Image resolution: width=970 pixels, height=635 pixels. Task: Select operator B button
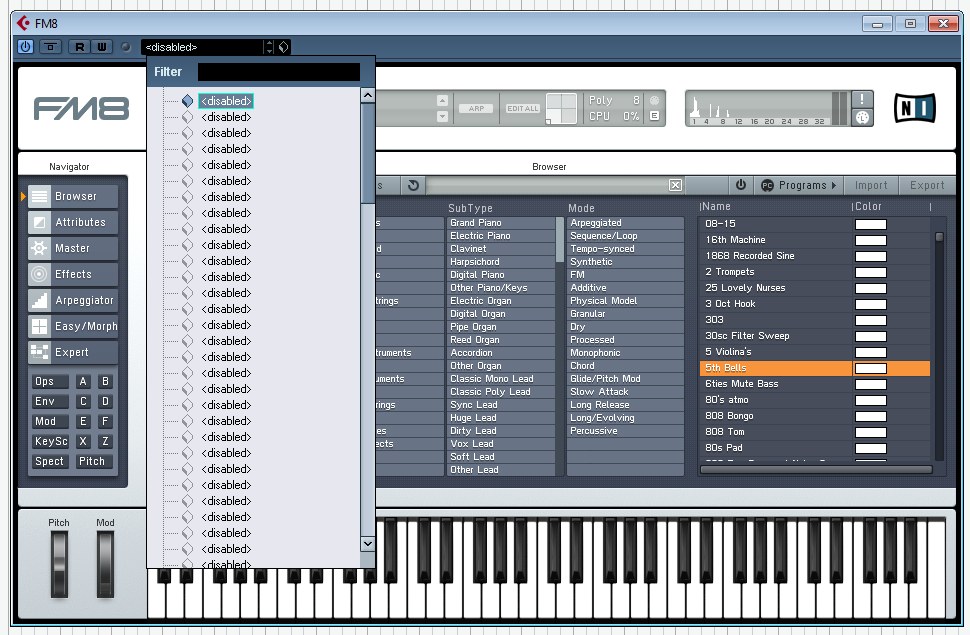tap(105, 381)
